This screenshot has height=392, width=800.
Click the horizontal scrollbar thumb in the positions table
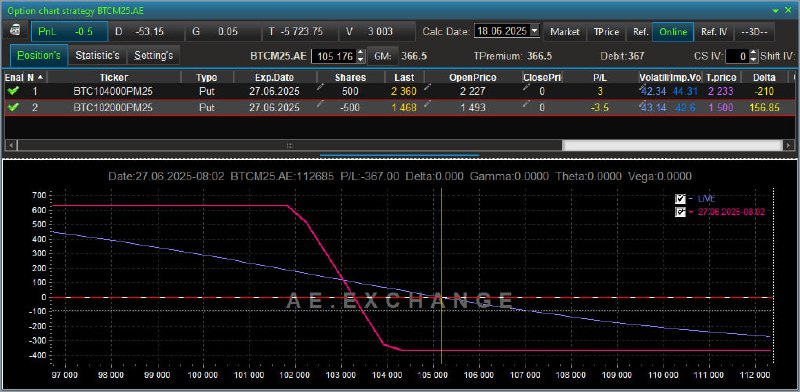[x=289, y=145]
